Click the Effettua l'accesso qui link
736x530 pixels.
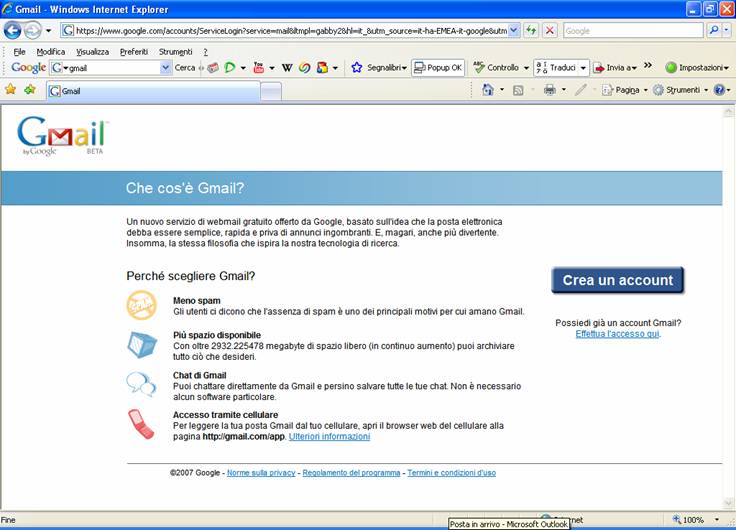tap(618, 334)
